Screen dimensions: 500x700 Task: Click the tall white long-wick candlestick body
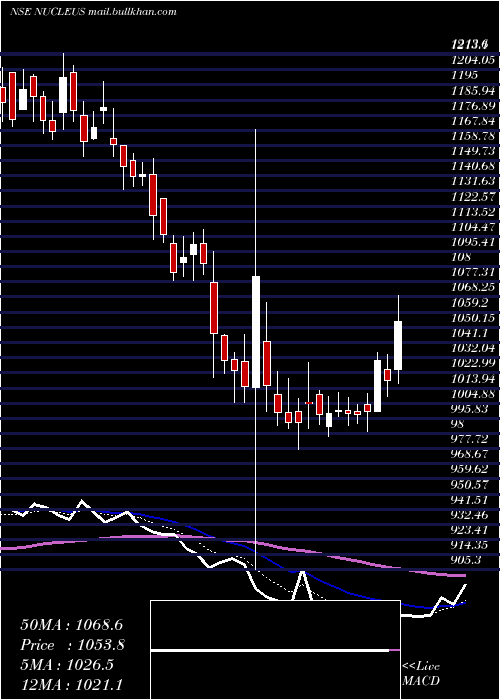[256, 332]
